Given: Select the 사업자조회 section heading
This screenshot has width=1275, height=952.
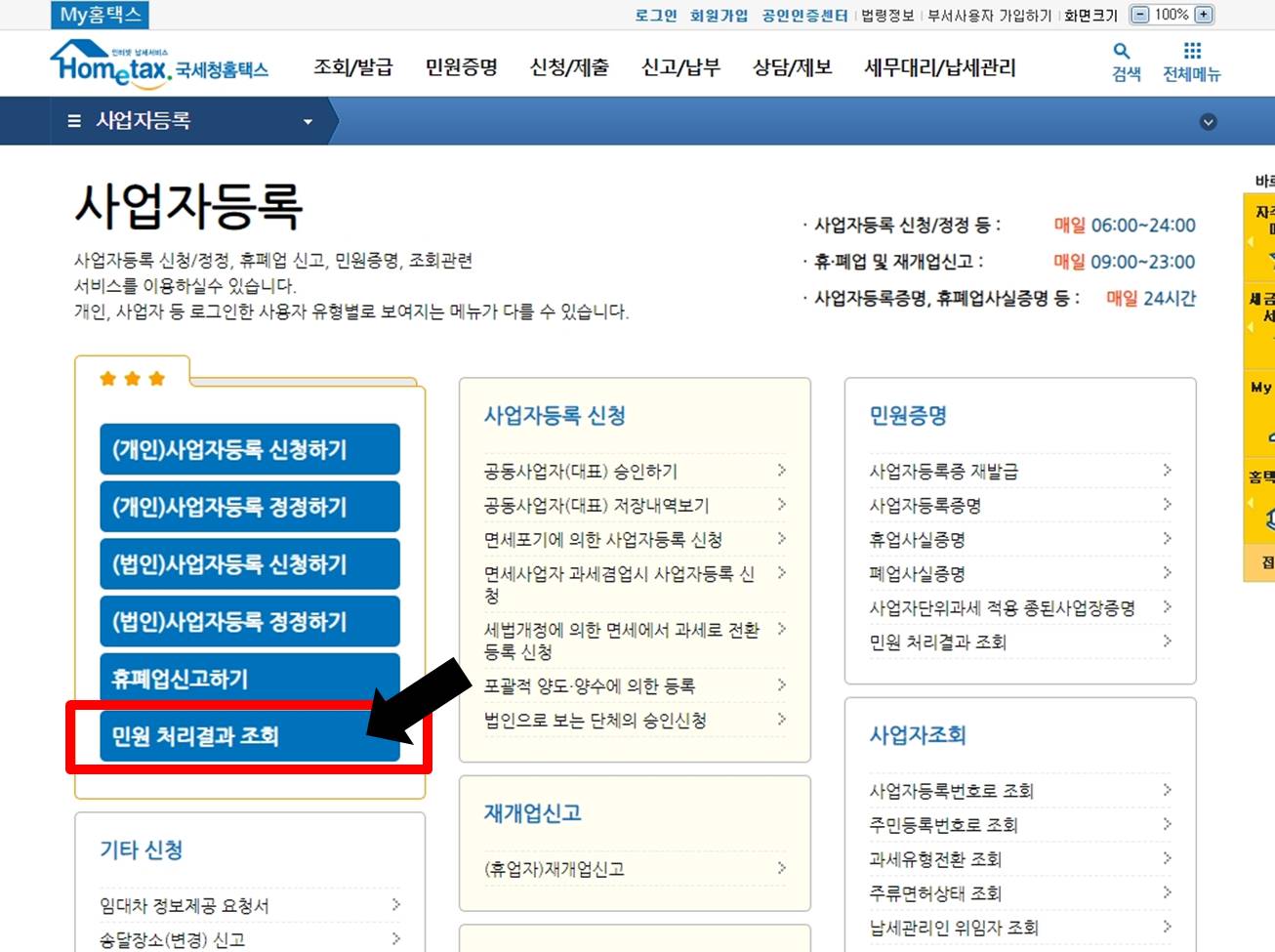Looking at the screenshot, I should pyautogui.click(x=918, y=735).
